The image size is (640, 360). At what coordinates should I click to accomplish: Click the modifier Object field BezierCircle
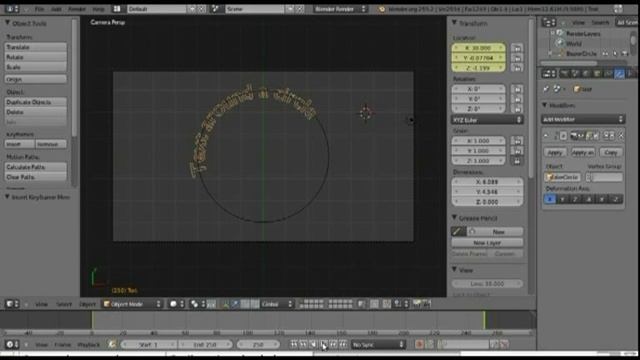[x=562, y=177]
